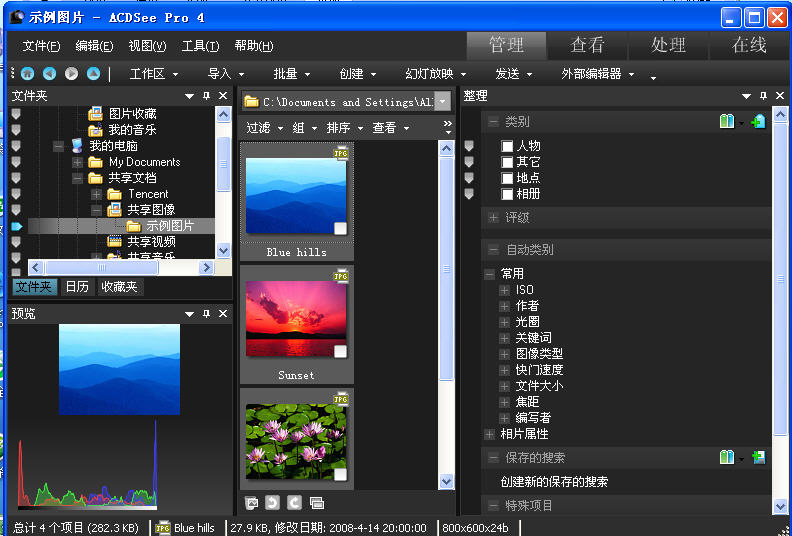Image resolution: width=792 pixels, height=536 pixels.
Task: Click the rotate right icon below thumbnails
Action: (x=294, y=502)
